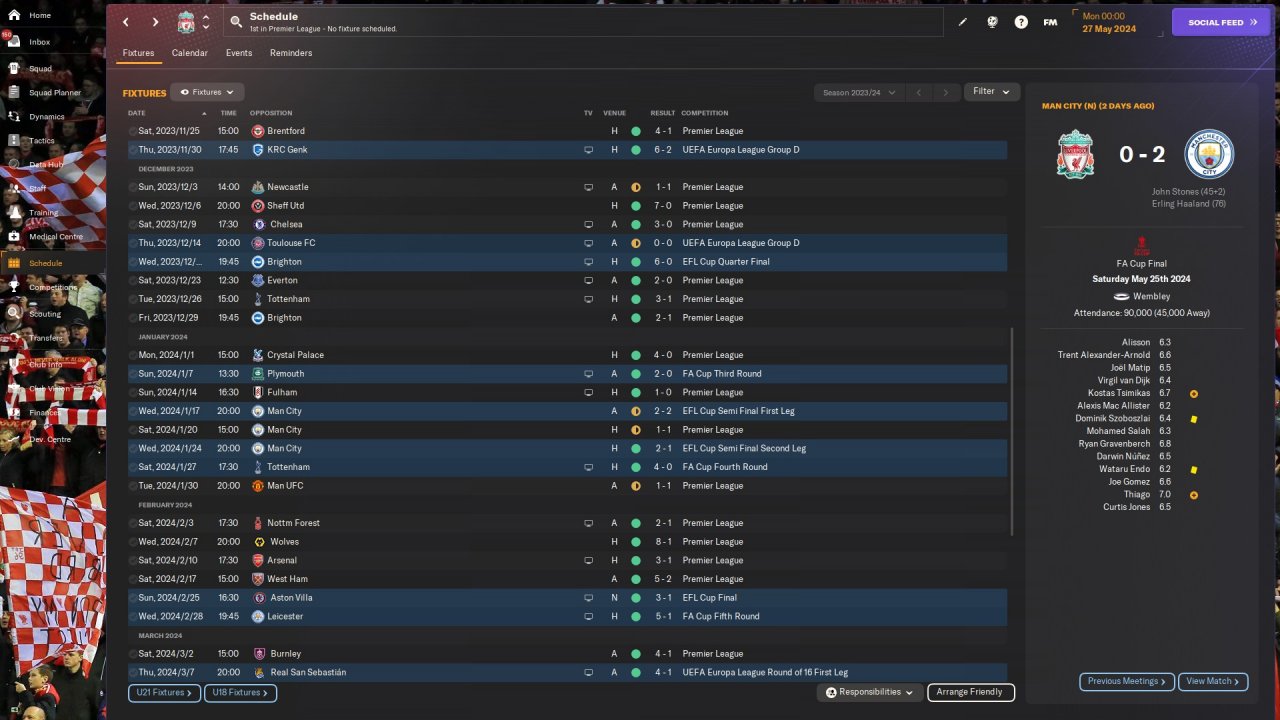Image resolution: width=1280 pixels, height=720 pixels.
Task: Open the Responsibilities dropdown
Action: pyautogui.click(x=870, y=692)
